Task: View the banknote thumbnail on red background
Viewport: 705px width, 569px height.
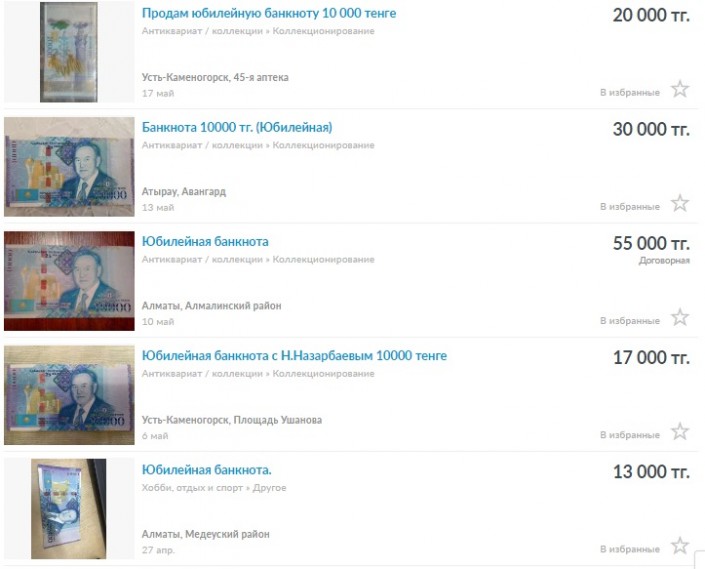Action: point(69,281)
